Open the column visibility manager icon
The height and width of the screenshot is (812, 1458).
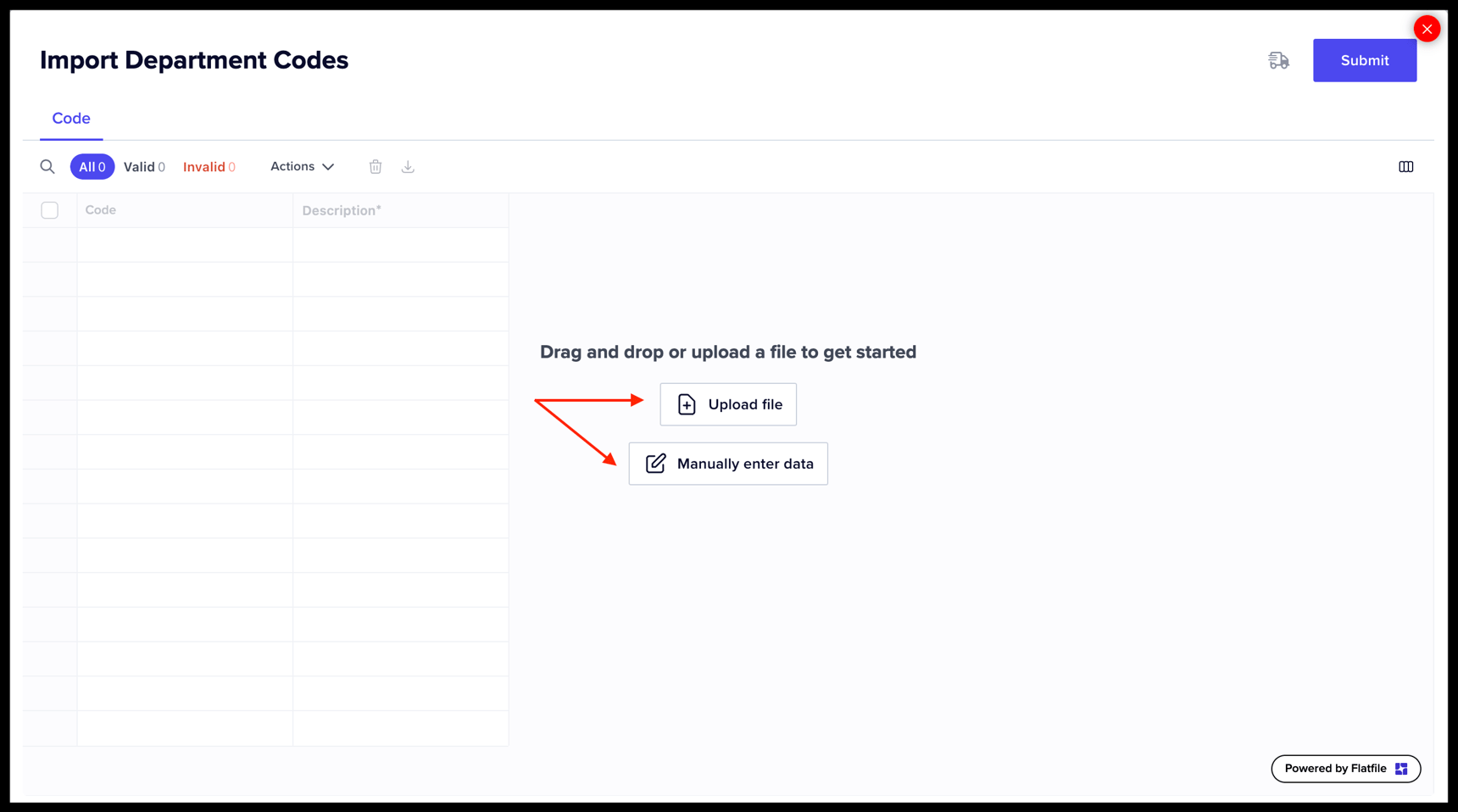point(1405,166)
